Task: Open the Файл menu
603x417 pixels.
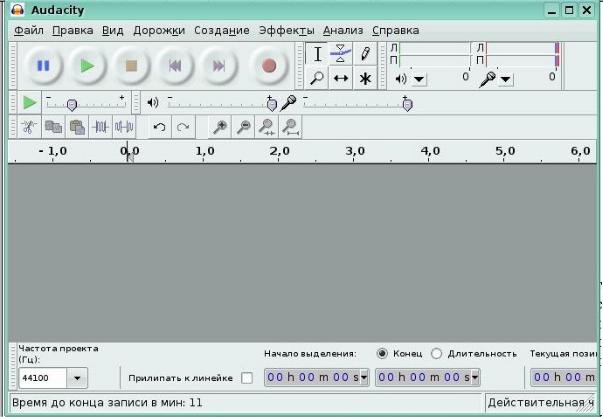Action: tap(29, 30)
